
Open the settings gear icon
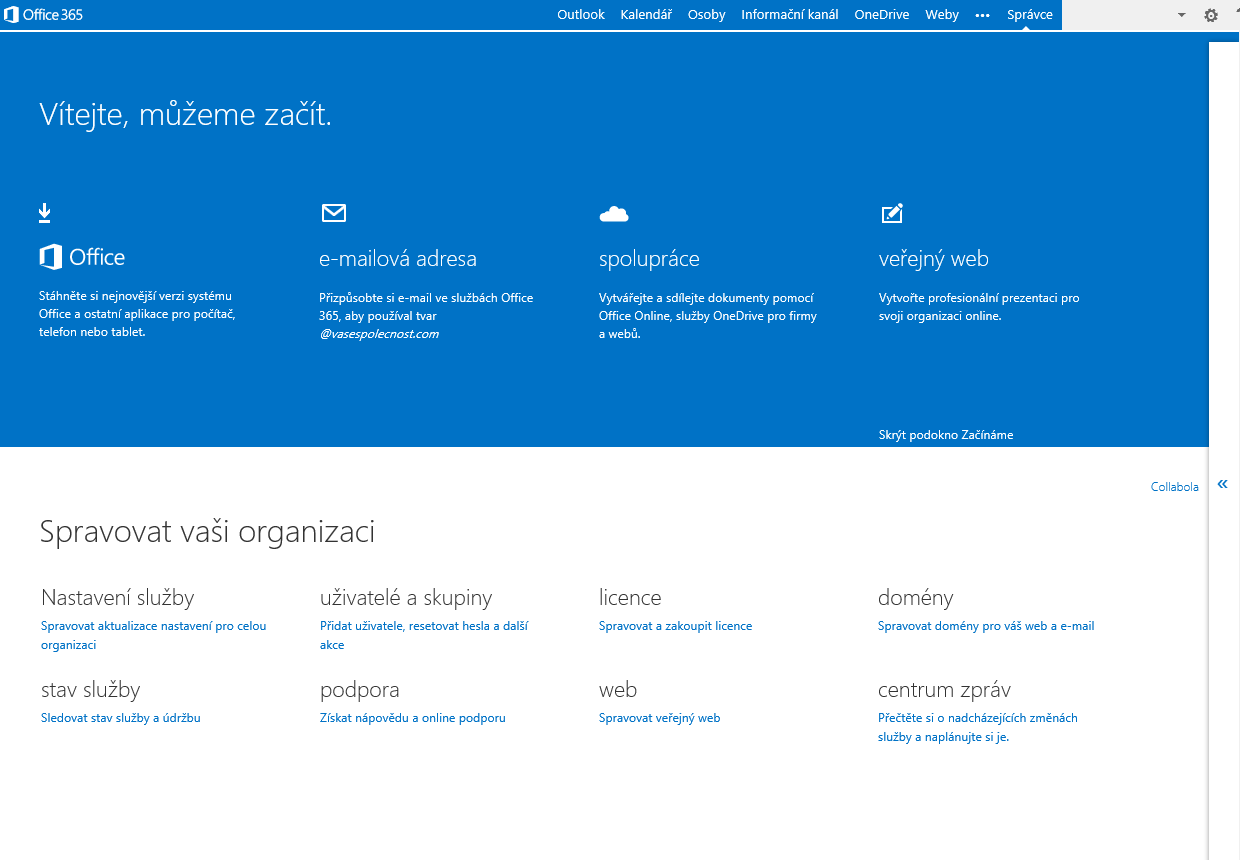click(x=1211, y=15)
